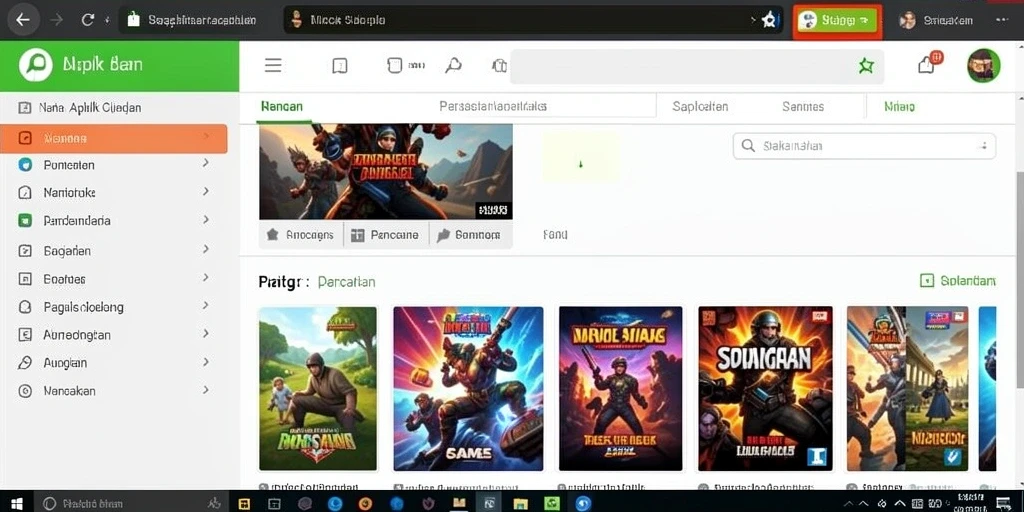
Task: Click the bookmark page icon in the header
Action: coord(340,65)
